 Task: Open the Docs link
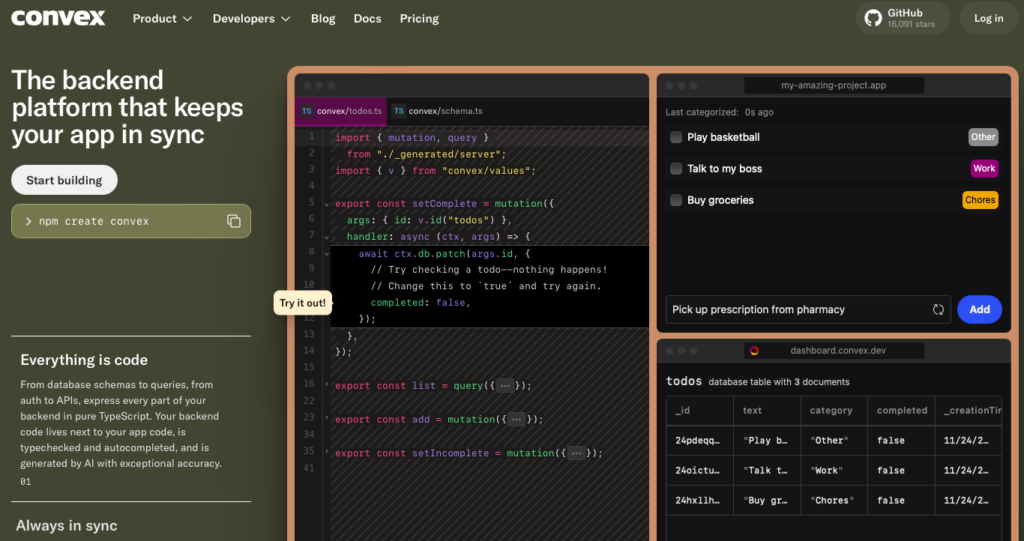[368, 18]
